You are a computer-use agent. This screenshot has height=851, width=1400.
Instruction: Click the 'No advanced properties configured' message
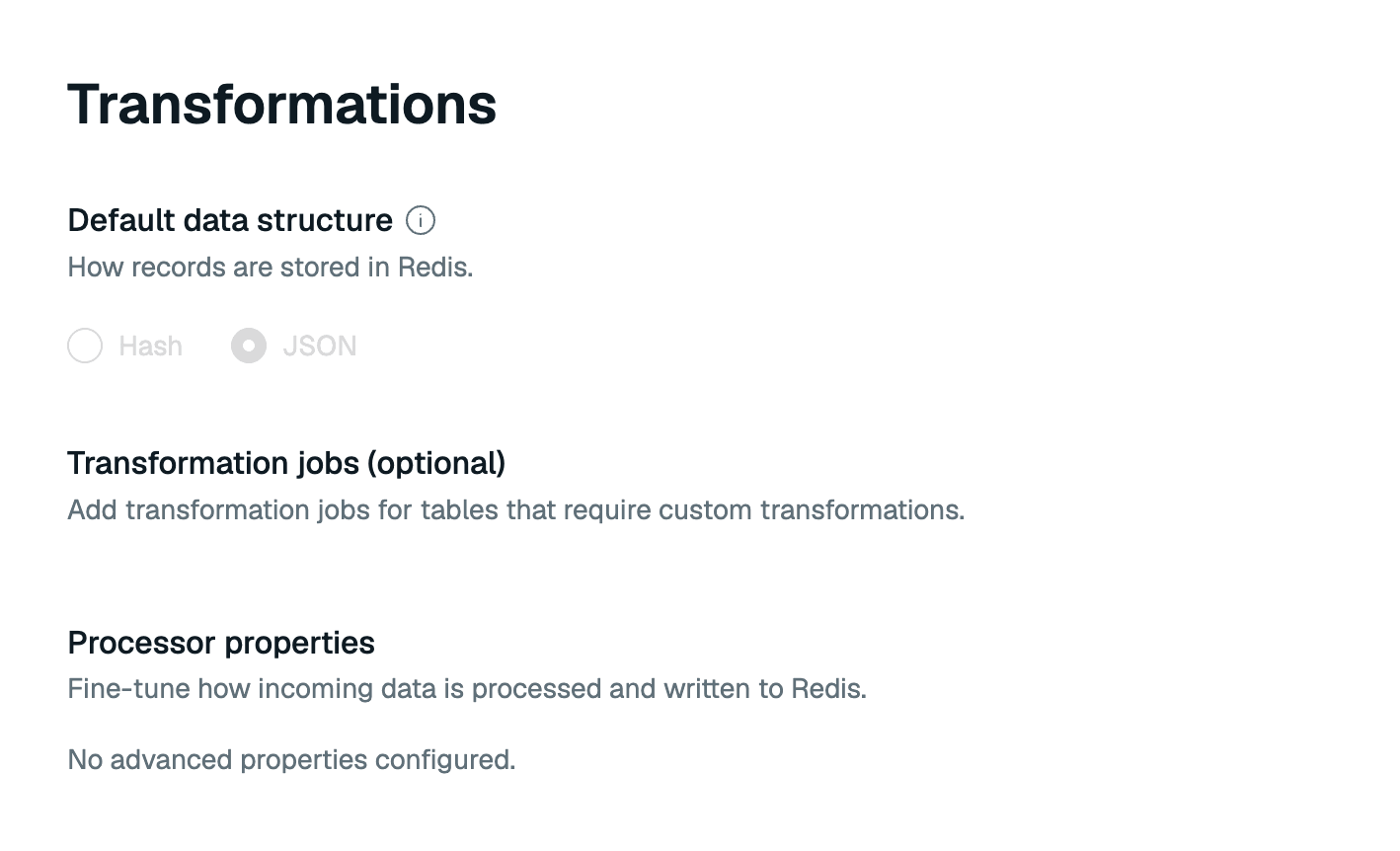click(291, 760)
